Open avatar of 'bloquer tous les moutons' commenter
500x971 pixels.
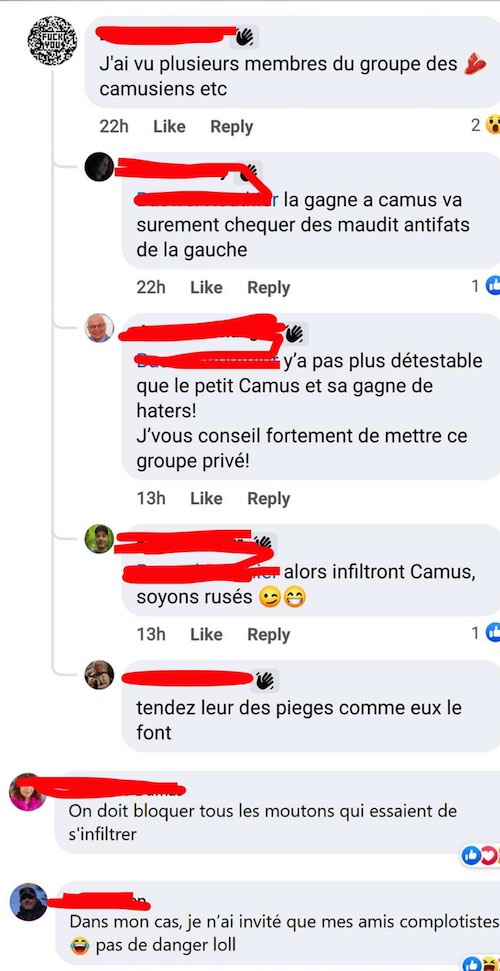click(28, 791)
